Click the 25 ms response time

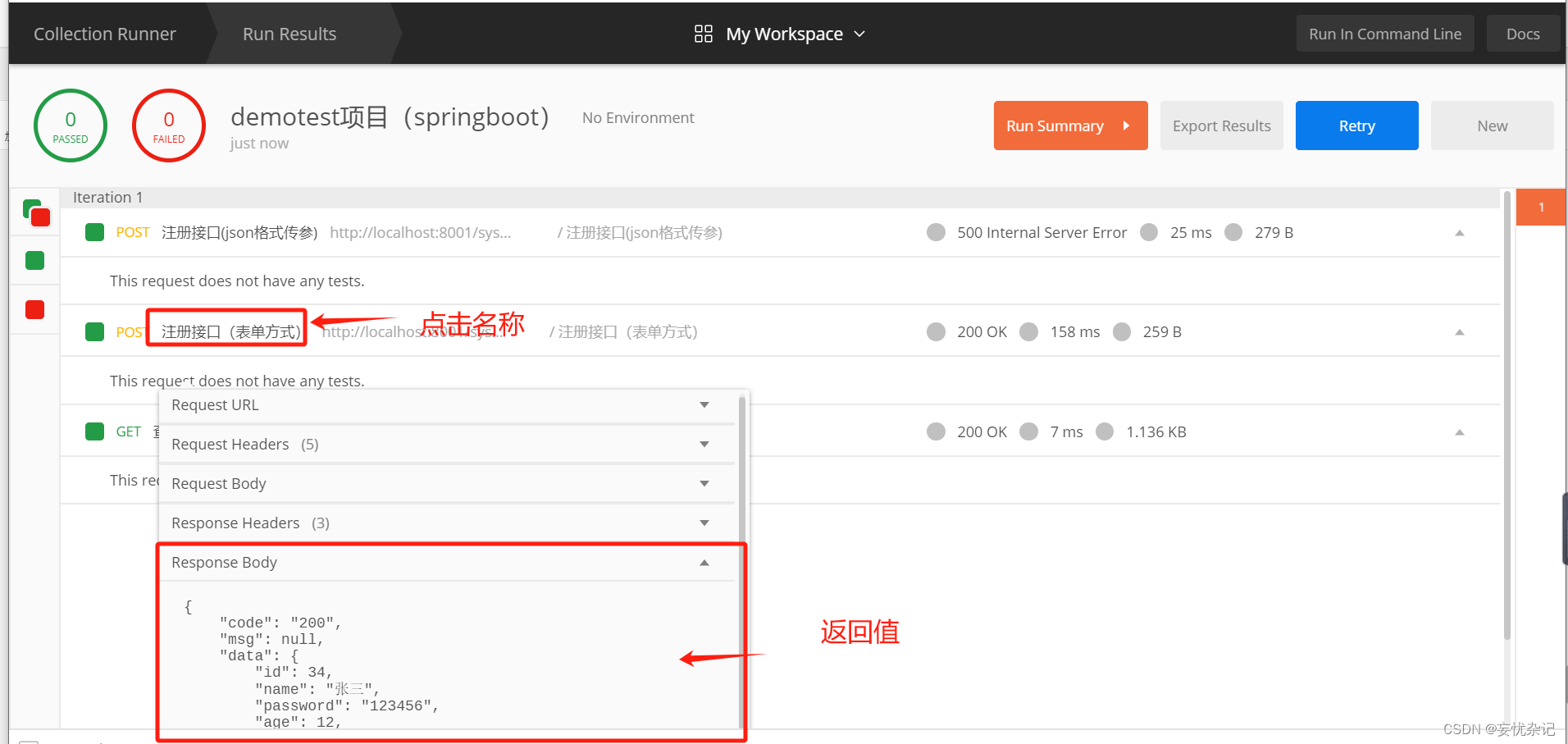point(1191,232)
